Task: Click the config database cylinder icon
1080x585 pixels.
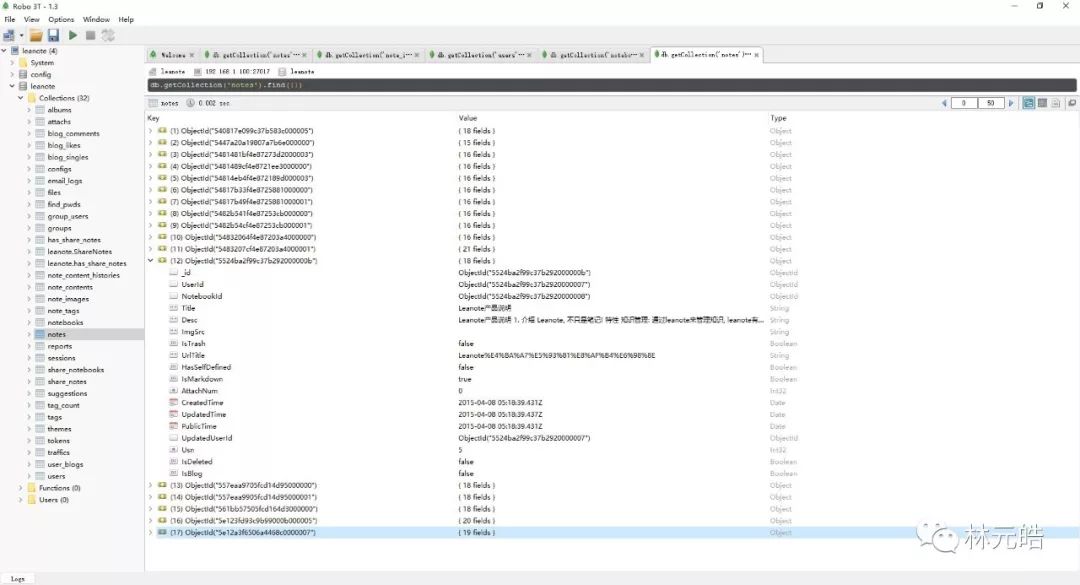Action: [x=23, y=74]
